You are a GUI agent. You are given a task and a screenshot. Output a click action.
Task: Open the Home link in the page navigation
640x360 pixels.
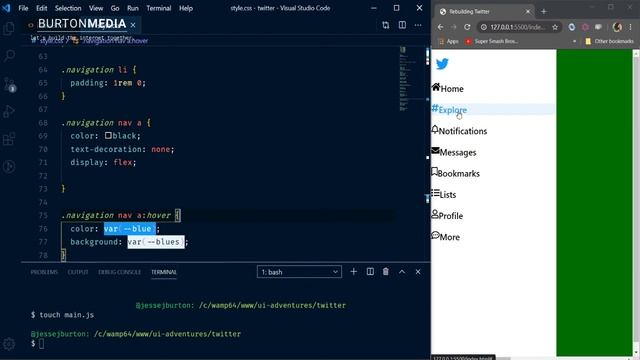[448, 88]
